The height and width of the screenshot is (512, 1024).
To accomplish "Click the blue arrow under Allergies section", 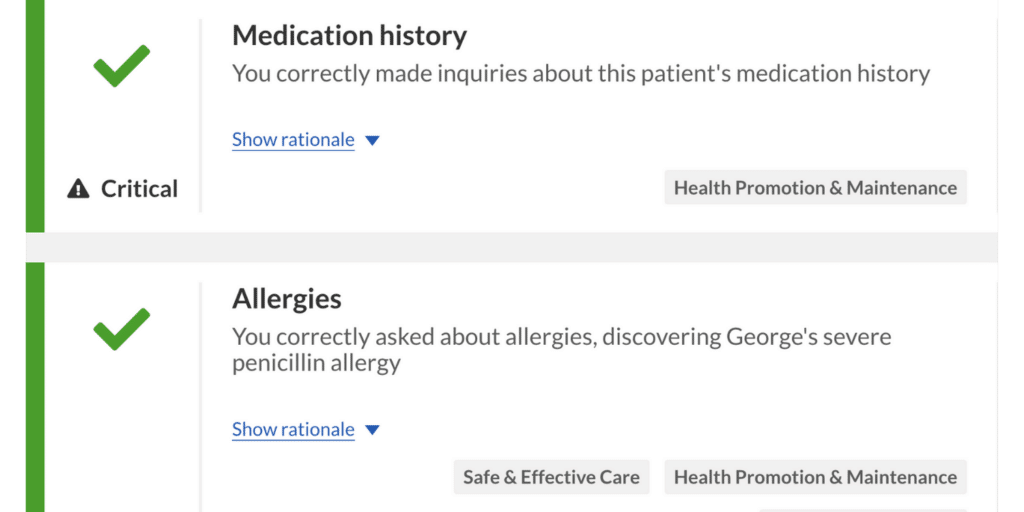I will point(372,430).
